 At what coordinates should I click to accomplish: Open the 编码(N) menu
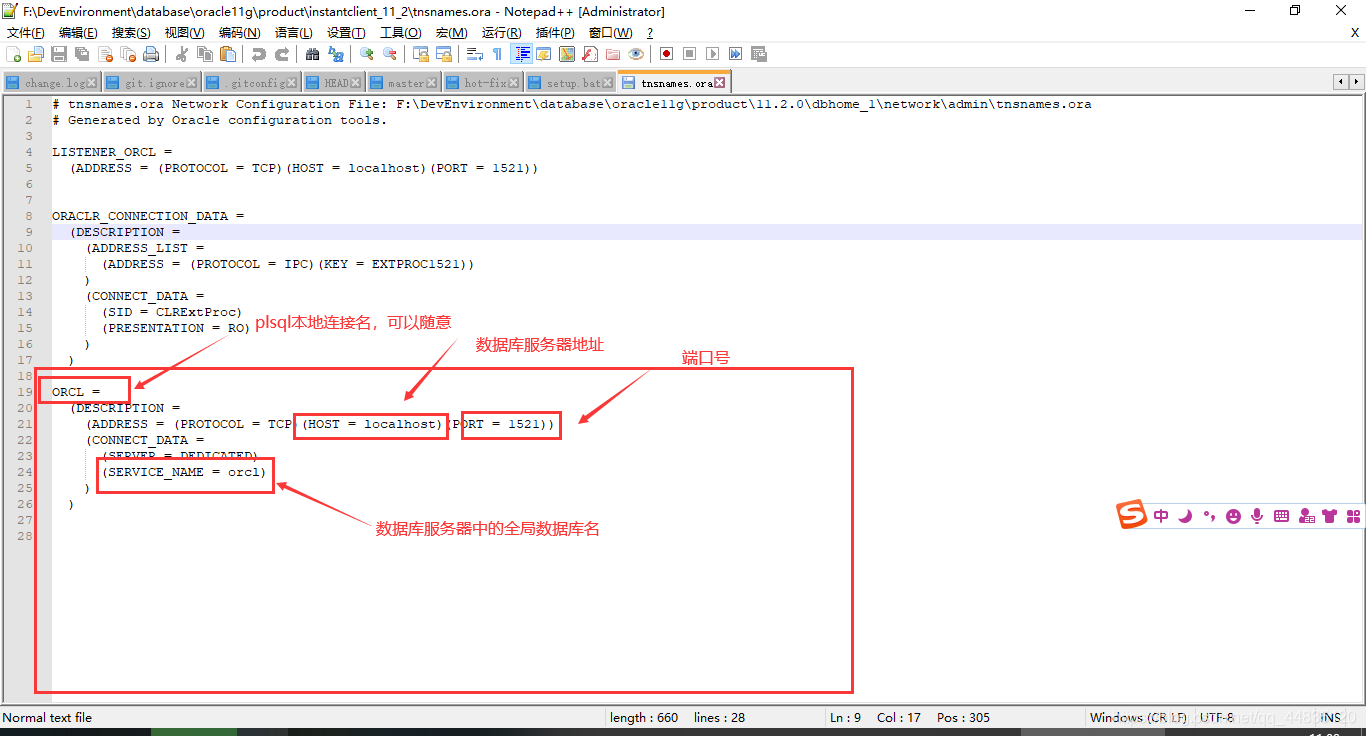(239, 33)
